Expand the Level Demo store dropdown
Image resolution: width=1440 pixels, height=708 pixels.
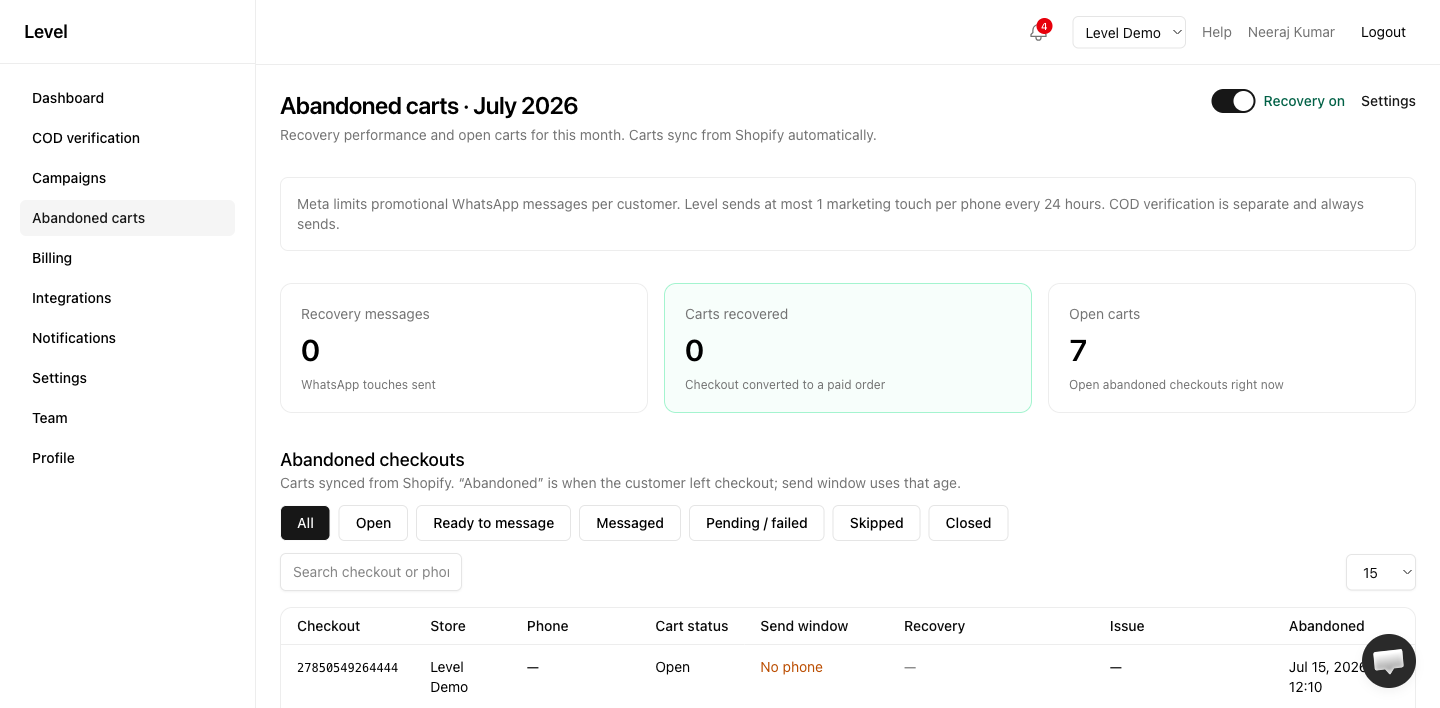[x=1129, y=32]
